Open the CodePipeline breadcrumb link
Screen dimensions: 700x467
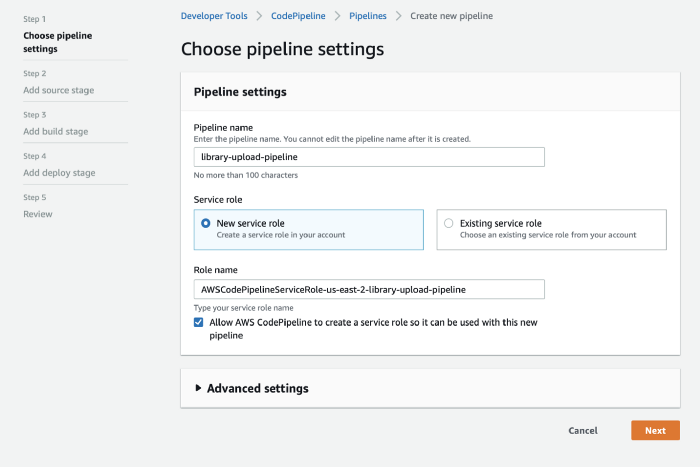[298, 16]
